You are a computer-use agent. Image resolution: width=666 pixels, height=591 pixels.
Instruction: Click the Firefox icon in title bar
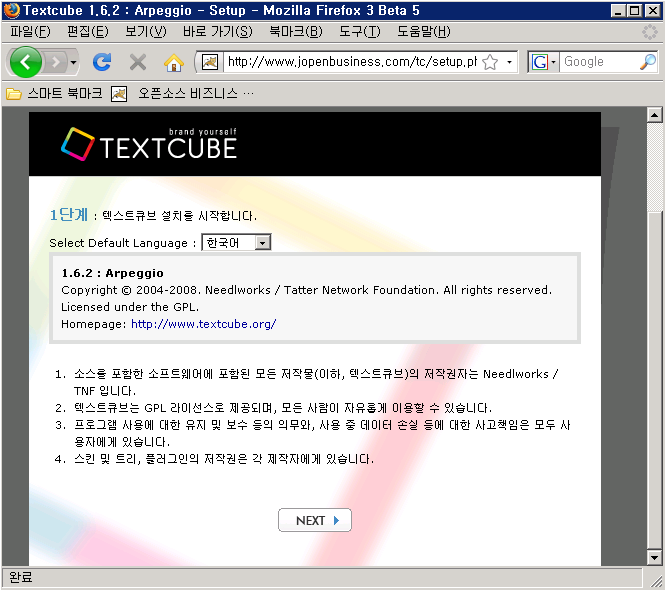(11, 10)
